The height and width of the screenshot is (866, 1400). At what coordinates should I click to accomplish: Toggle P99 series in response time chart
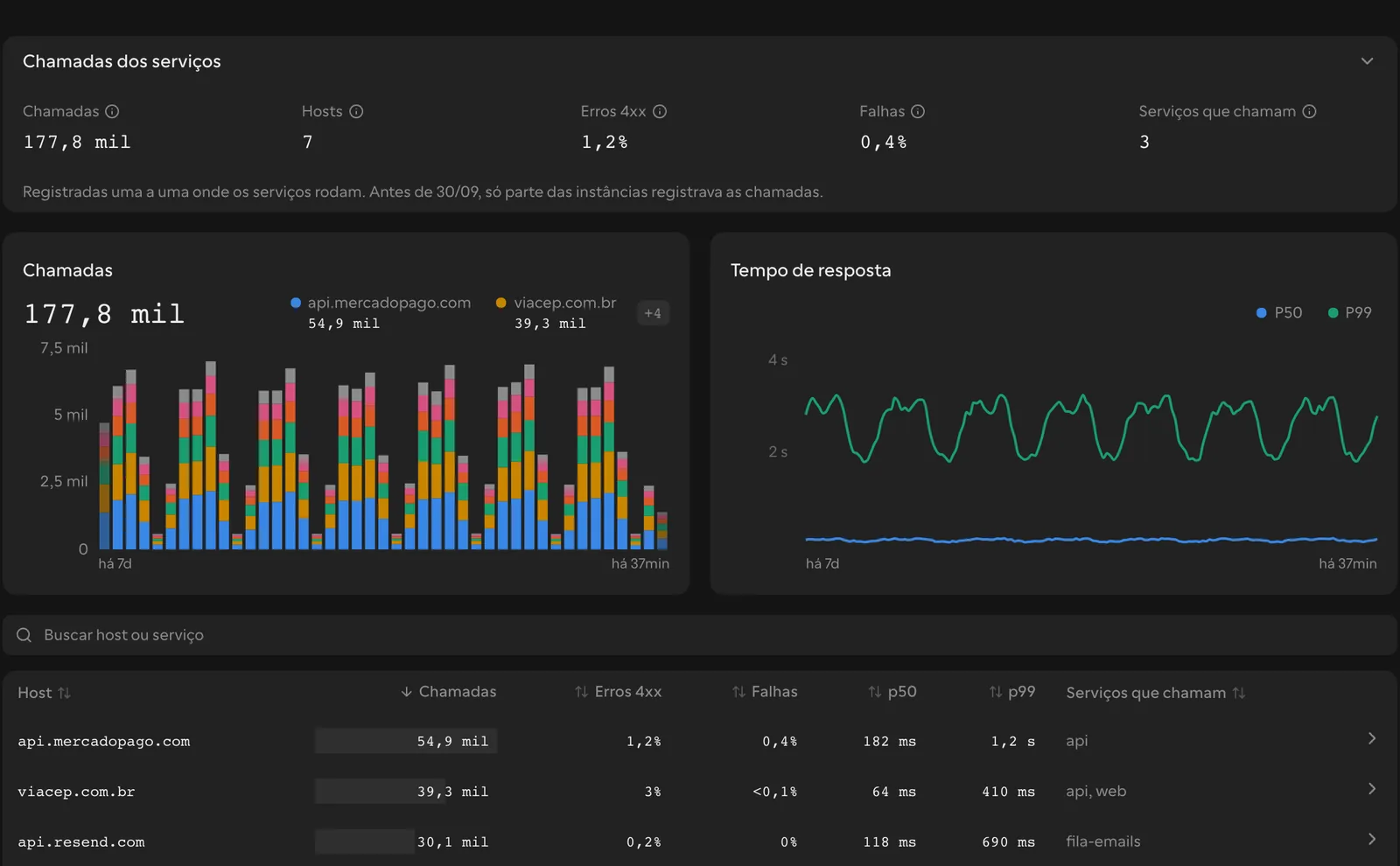(x=1350, y=312)
